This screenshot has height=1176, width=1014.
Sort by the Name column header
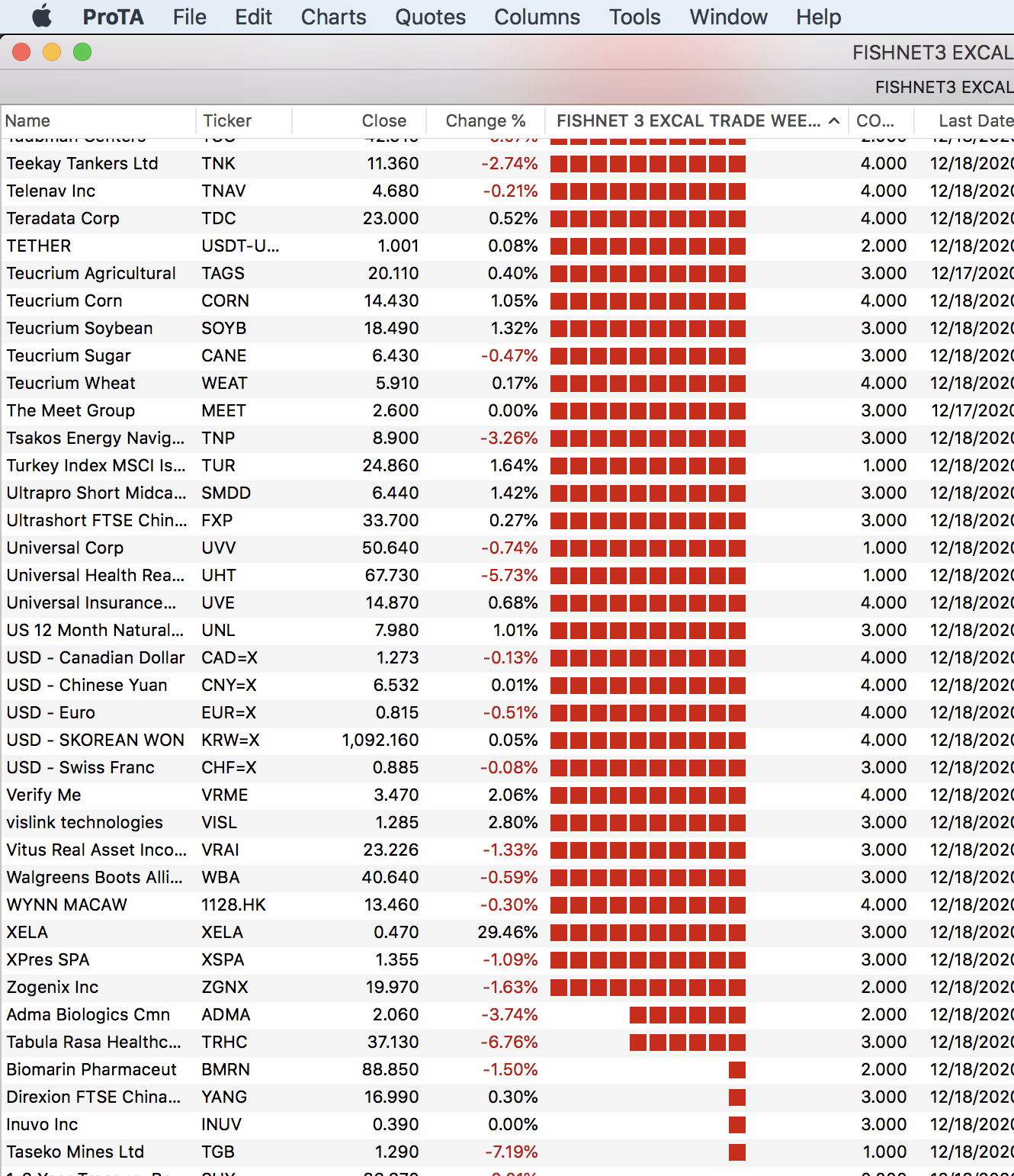tap(98, 120)
